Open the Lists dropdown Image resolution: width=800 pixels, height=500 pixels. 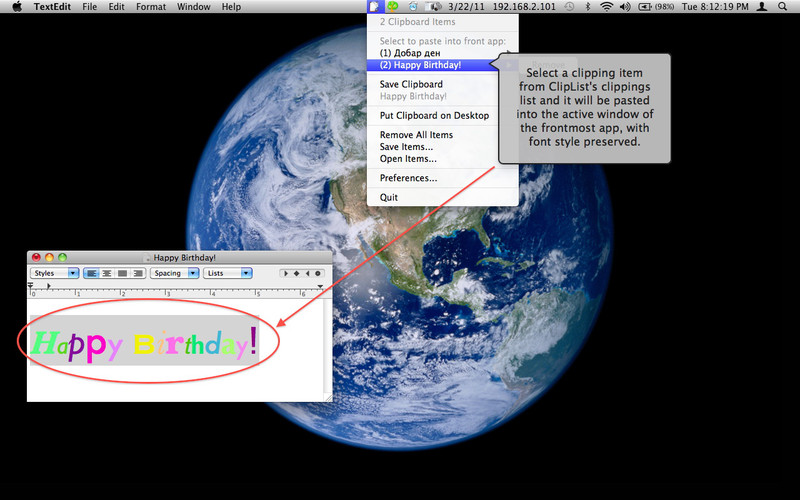pos(228,273)
